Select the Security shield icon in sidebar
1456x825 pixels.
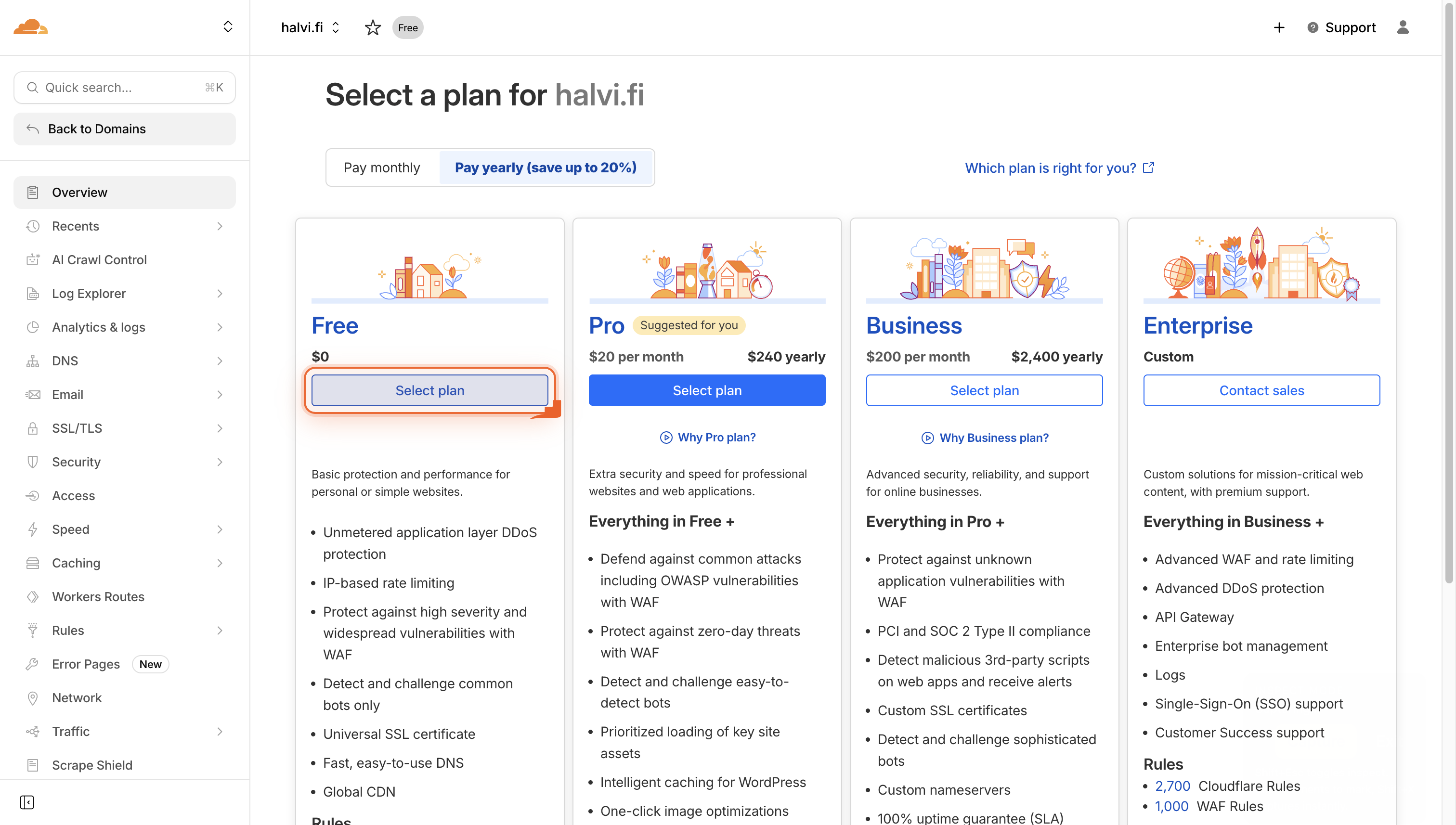(32, 462)
